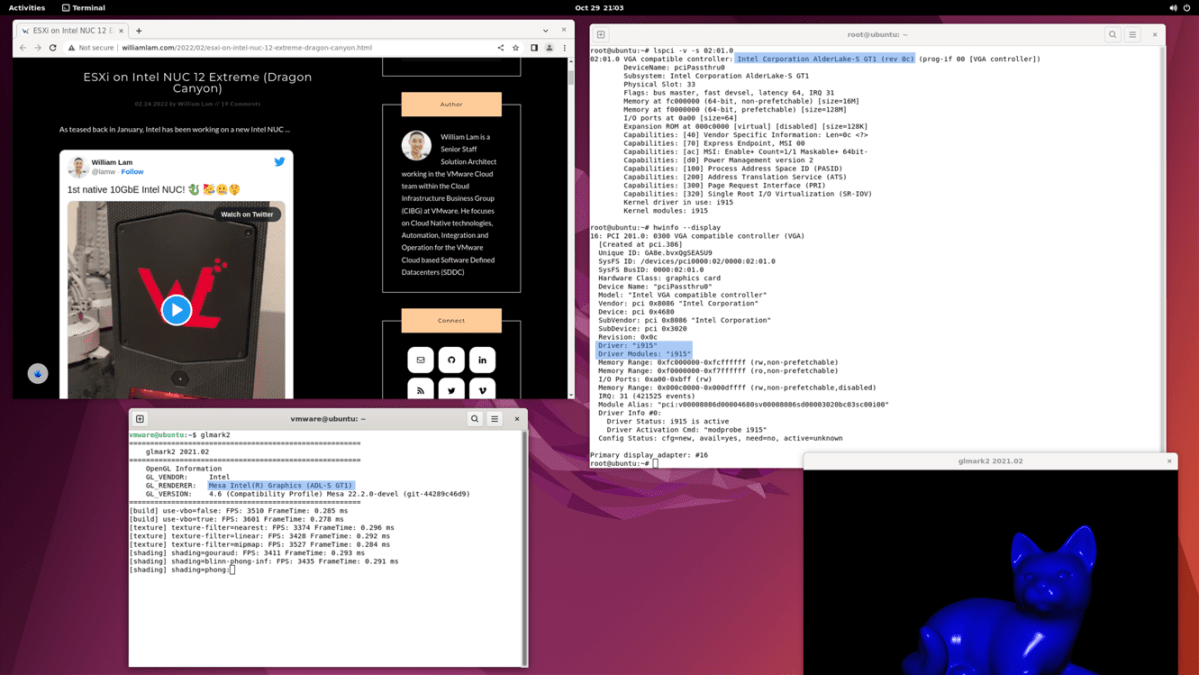Click highlighted 'Intel Corporation AlderLake-S GT1' text

(x=825, y=59)
